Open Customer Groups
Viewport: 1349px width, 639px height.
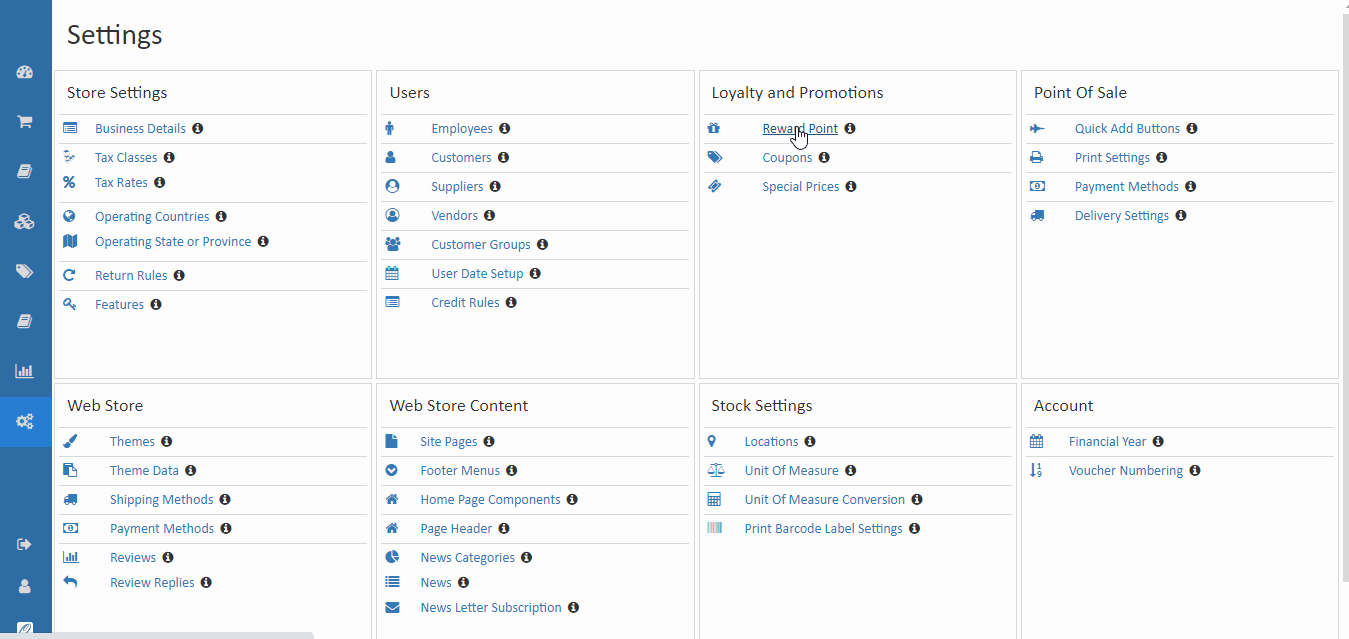pyautogui.click(x=481, y=245)
